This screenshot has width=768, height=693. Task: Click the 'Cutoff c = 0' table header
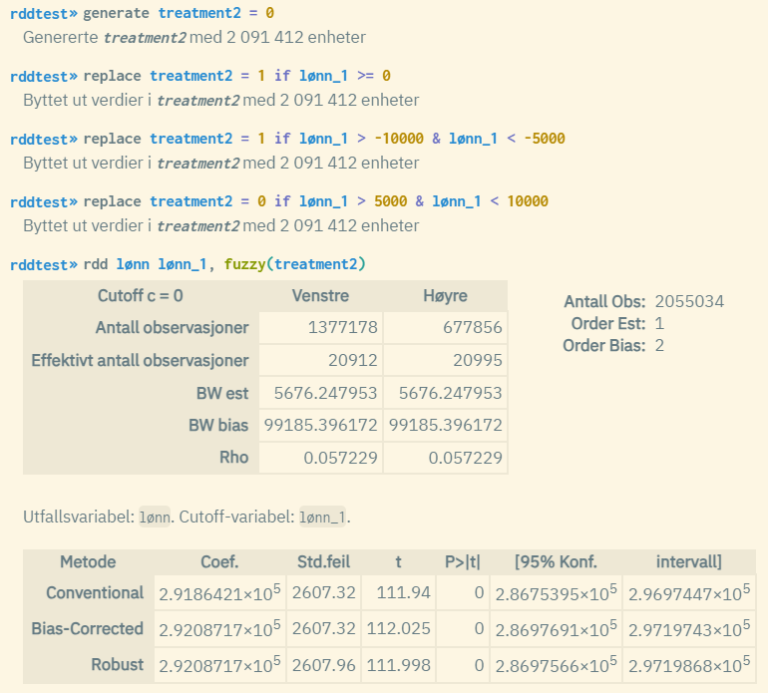[140, 296]
